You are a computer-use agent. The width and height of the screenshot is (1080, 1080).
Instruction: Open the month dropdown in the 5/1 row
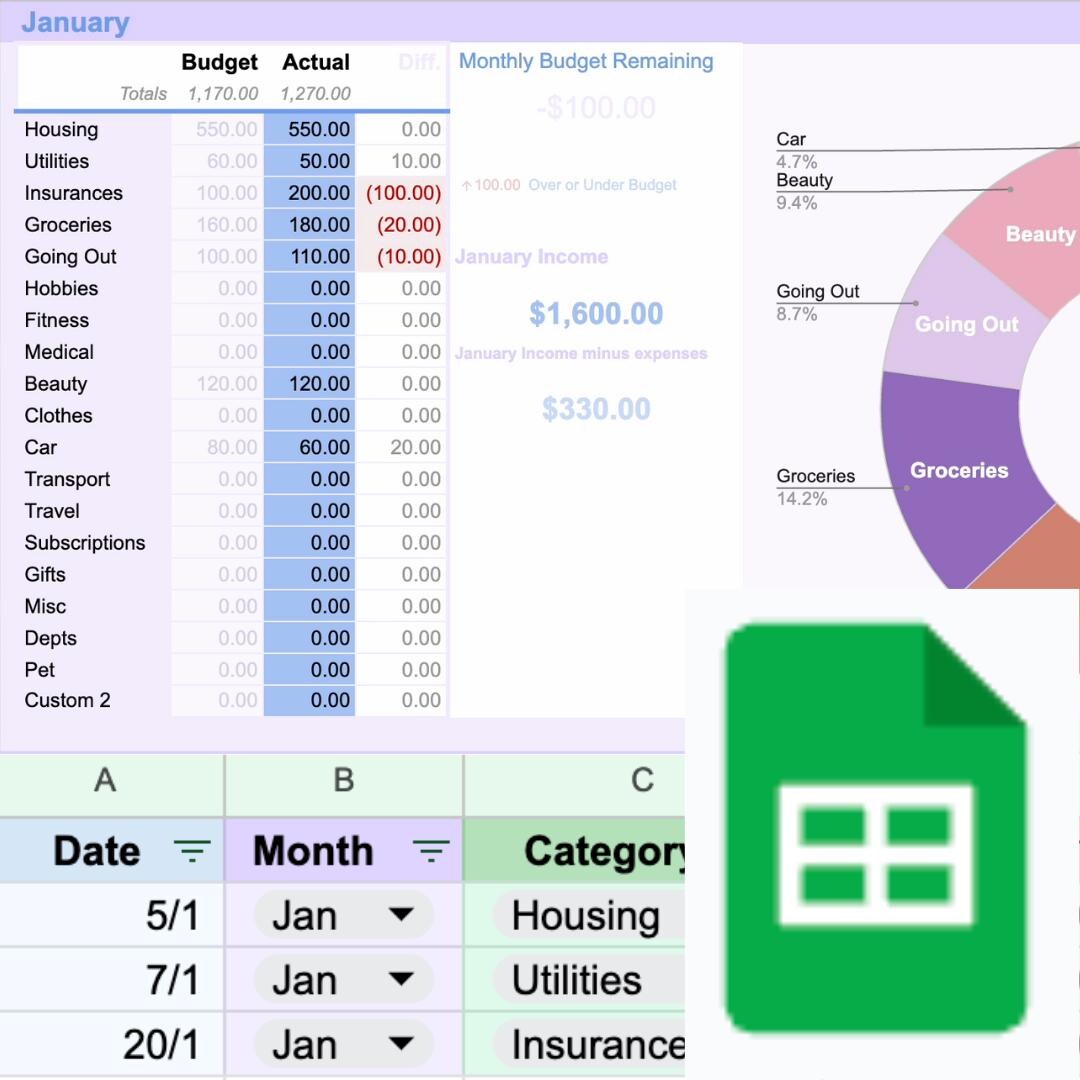pos(404,915)
